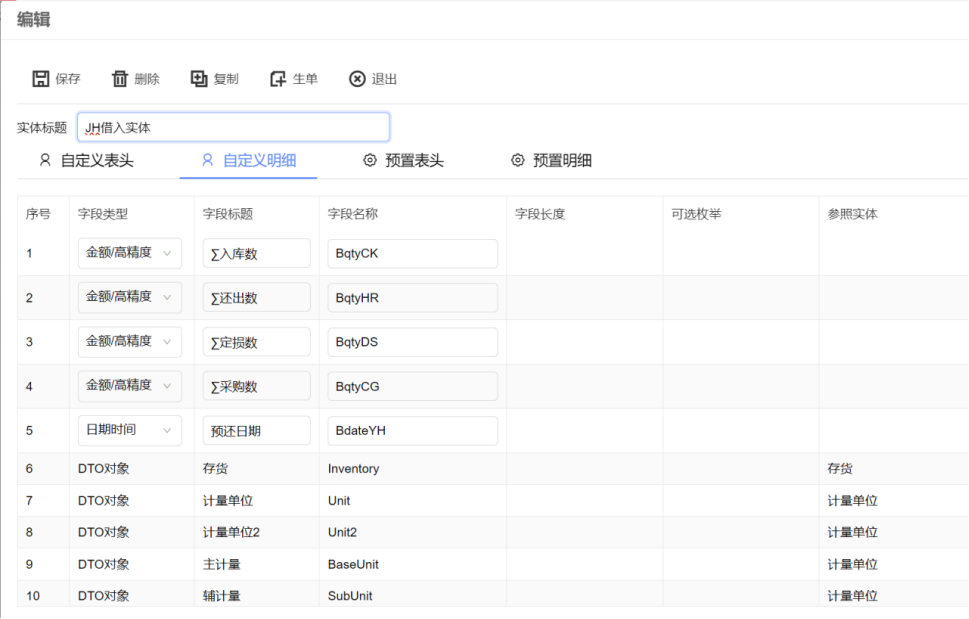Click the BdateYH field name box
This screenshot has height=619, width=969.
[x=410, y=430]
